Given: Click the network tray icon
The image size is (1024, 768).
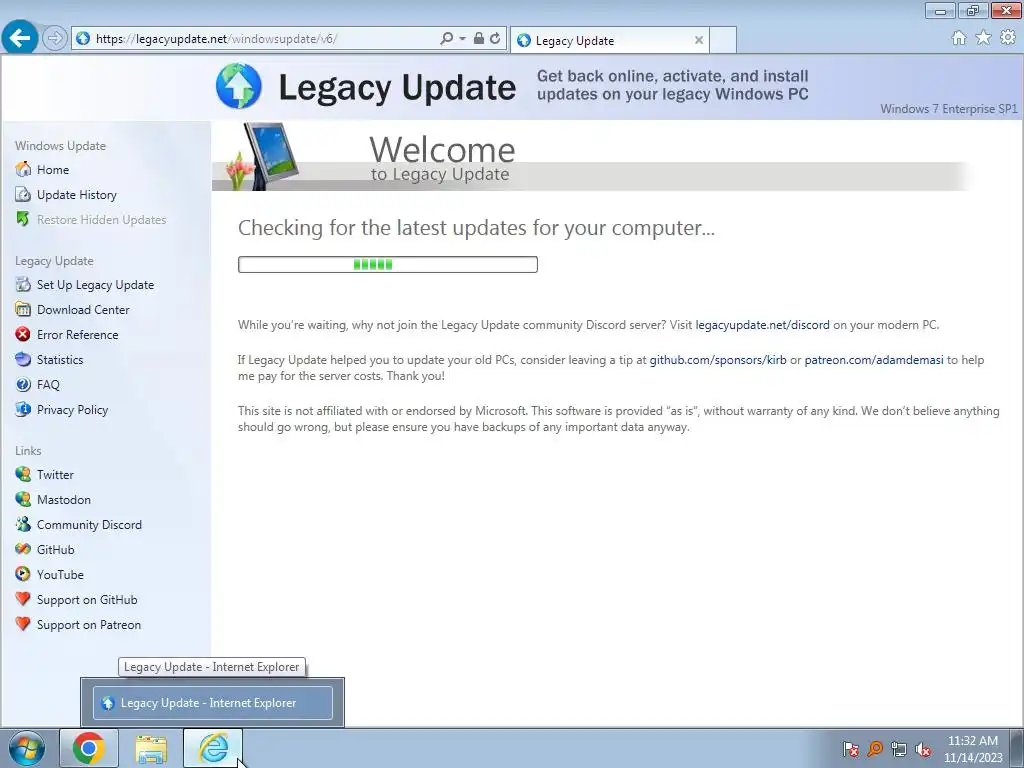Looking at the screenshot, I should 899,749.
